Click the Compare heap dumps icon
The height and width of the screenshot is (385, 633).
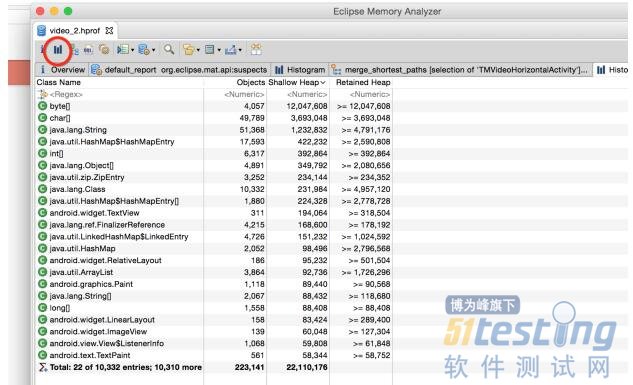(256, 50)
